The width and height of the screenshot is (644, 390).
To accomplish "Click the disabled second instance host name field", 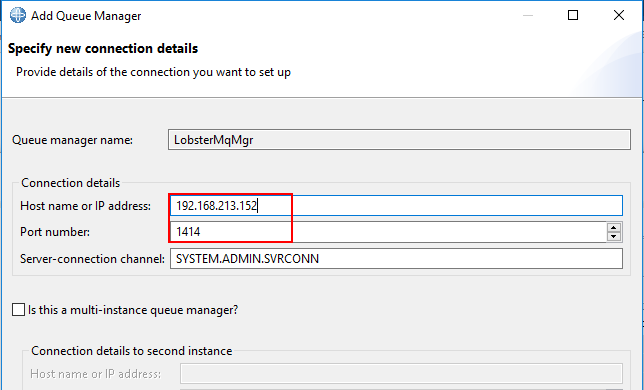I will coord(401,374).
